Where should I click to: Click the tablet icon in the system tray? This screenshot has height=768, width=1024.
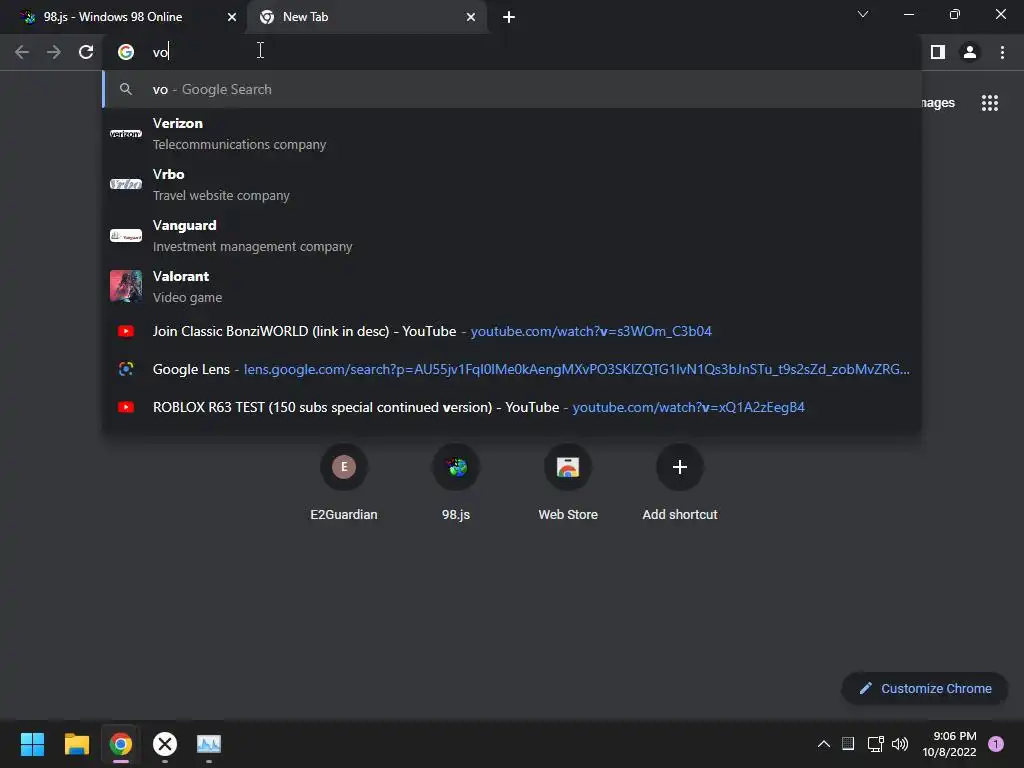(848, 744)
